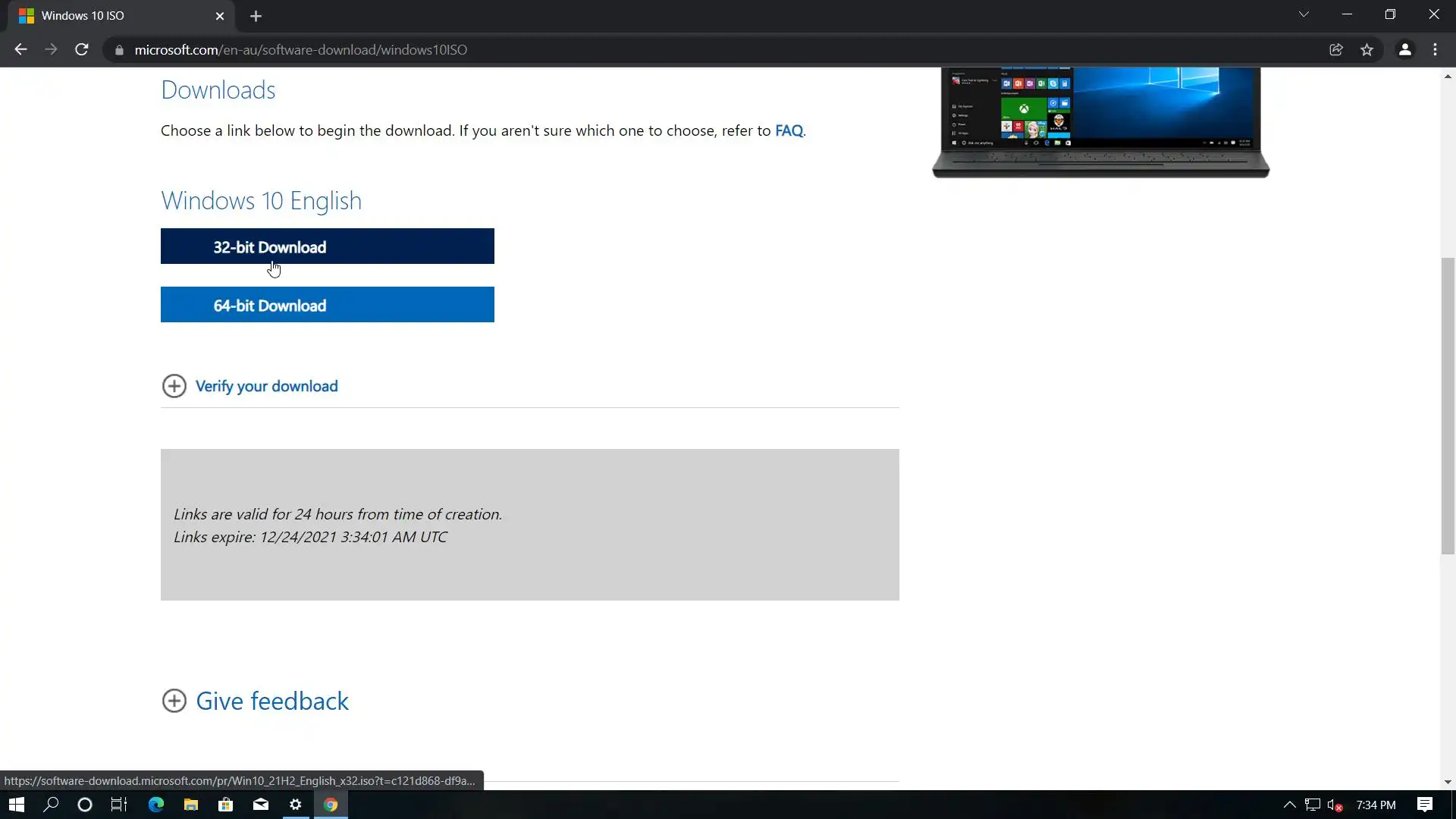
Task: View site information lock icon
Action: click(119, 50)
